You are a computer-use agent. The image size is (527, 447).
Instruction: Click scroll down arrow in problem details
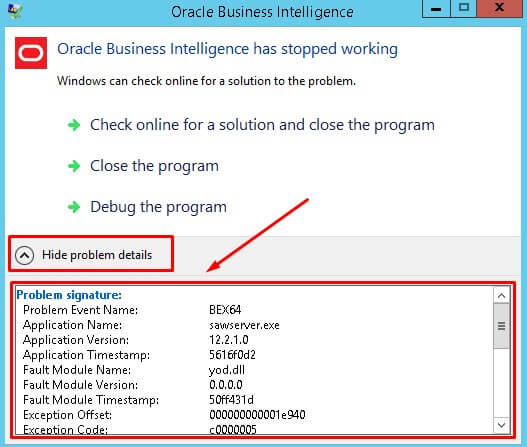pyautogui.click(x=501, y=425)
